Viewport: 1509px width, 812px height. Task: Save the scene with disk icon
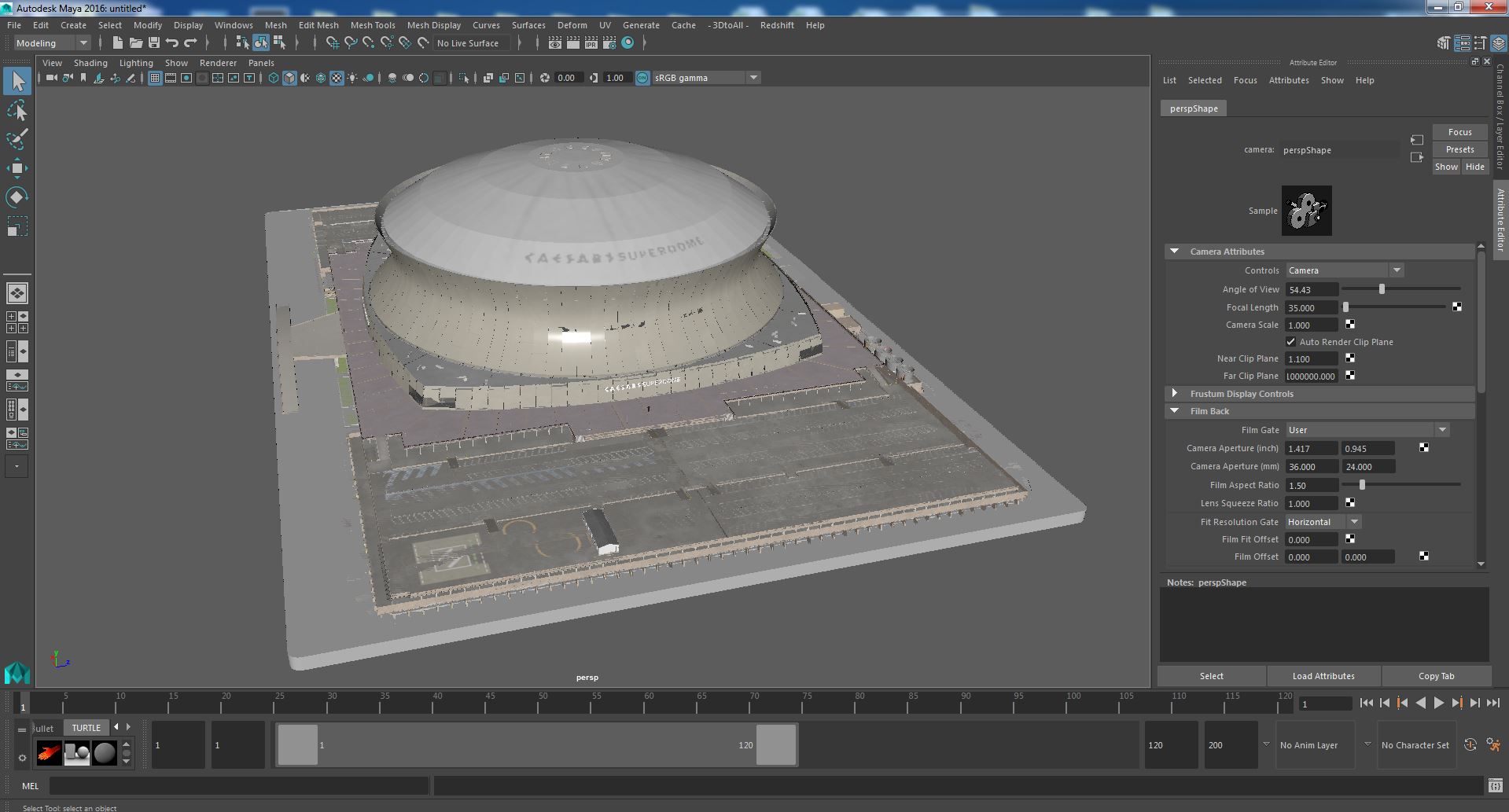click(x=154, y=43)
